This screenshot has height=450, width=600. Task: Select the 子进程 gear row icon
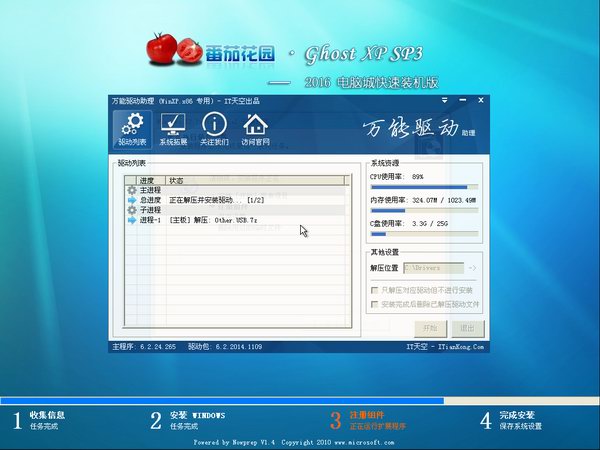(131, 210)
